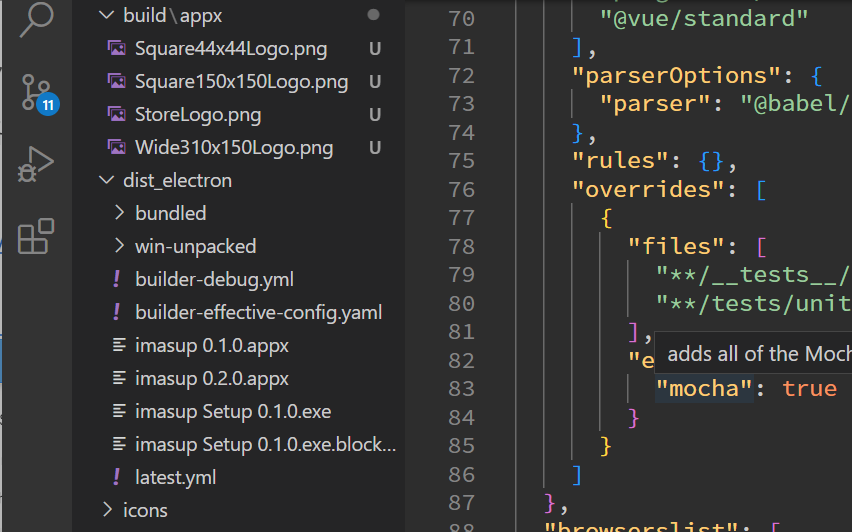Open the Search view in activity bar
Viewport: 852px width, 532px height.
[36, 17]
